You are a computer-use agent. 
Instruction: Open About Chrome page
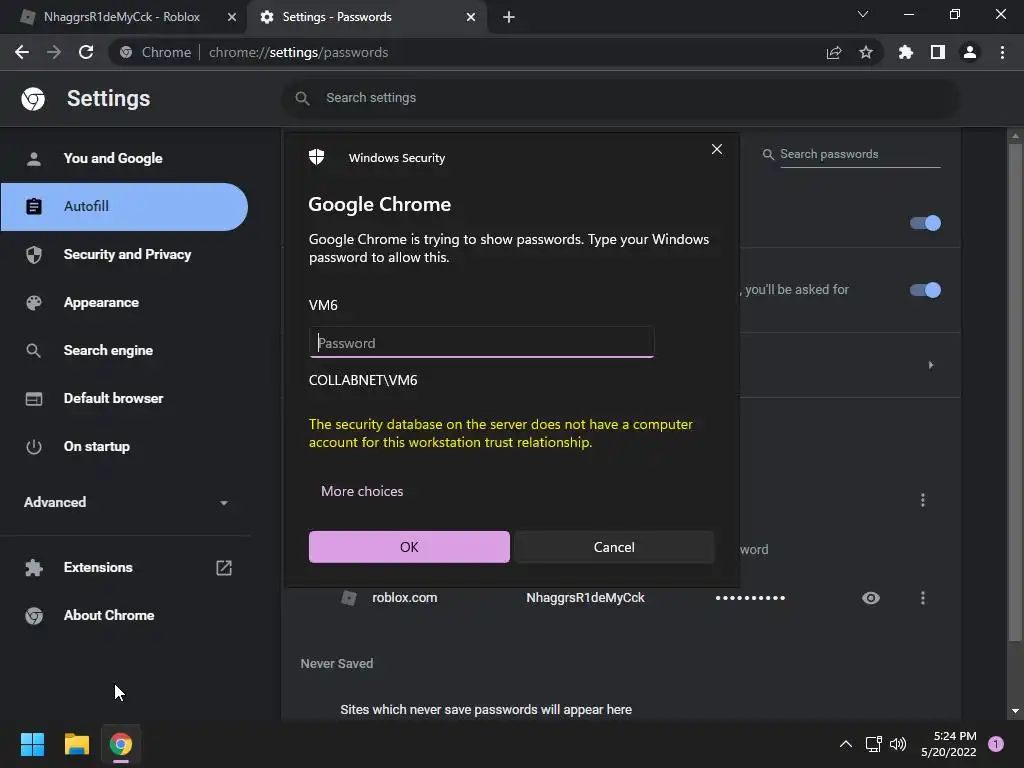(124, 615)
